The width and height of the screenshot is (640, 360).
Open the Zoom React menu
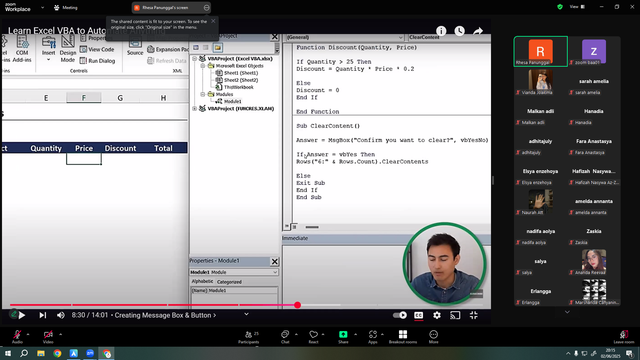pyautogui.click(x=313, y=336)
